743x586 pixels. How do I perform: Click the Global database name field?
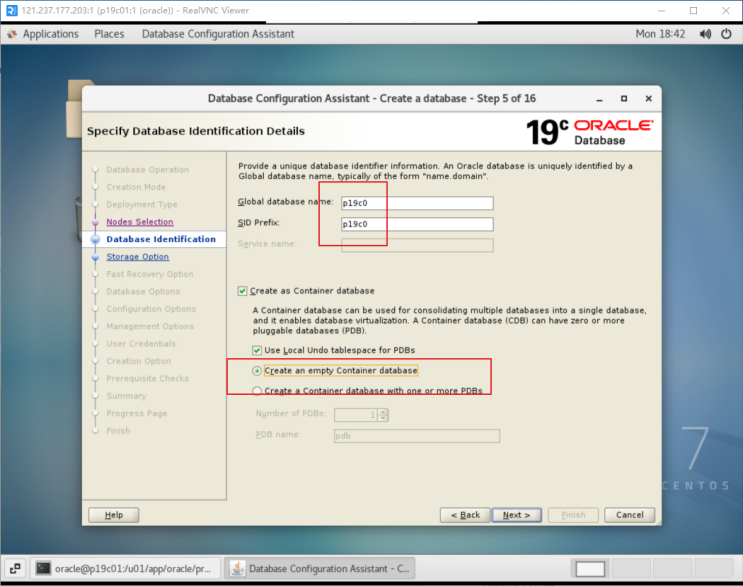click(417, 203)
